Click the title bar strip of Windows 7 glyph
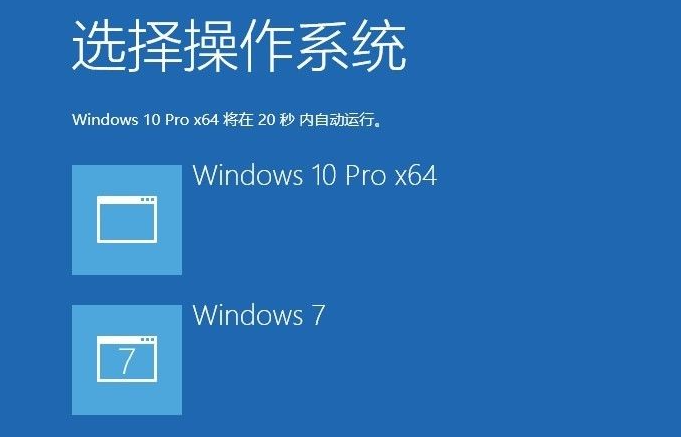 point(127,340)
